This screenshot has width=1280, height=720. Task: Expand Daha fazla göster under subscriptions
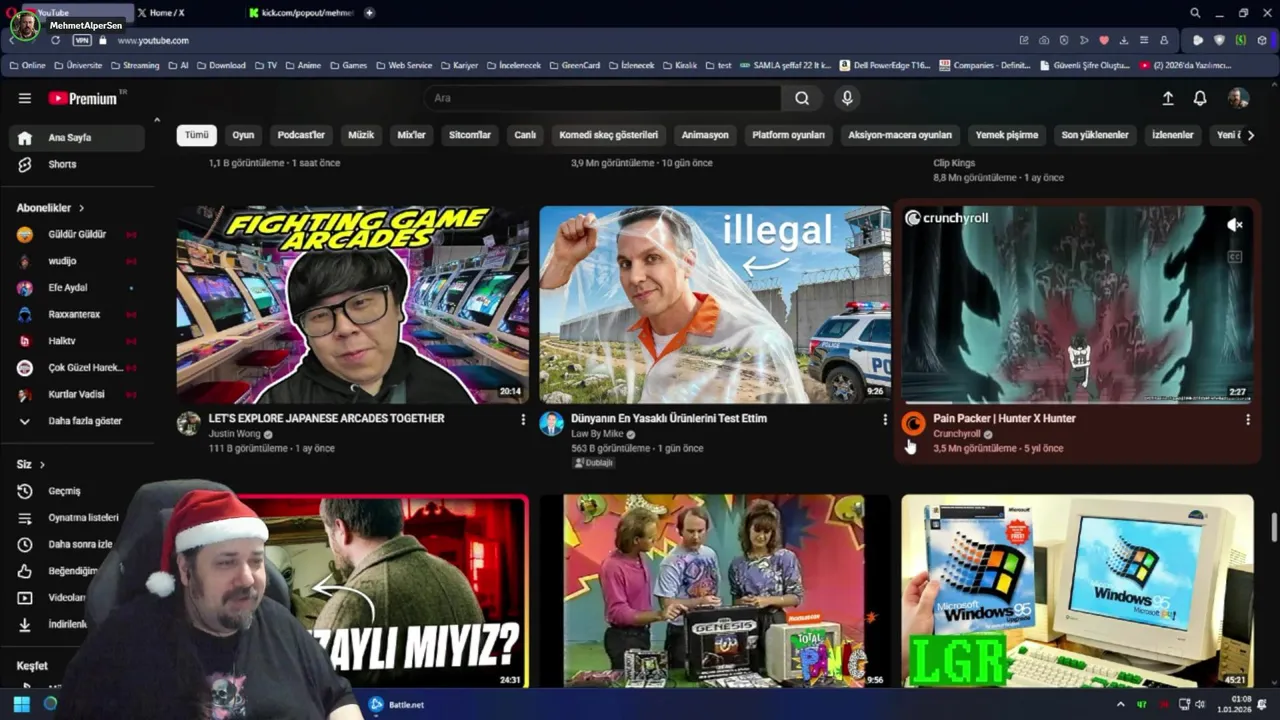77,421
